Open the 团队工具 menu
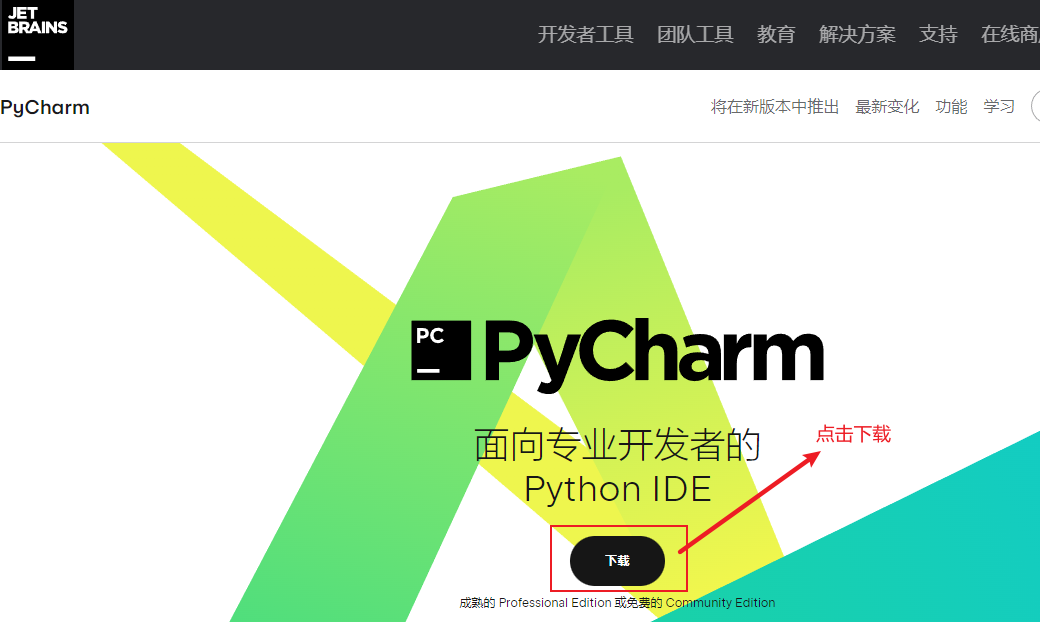Screen dimensions: 1040x622 point(695,34)
